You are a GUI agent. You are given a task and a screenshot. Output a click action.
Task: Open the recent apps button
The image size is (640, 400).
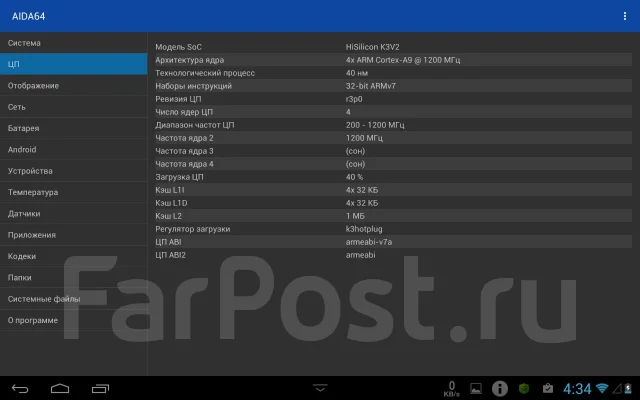point(100,389)
